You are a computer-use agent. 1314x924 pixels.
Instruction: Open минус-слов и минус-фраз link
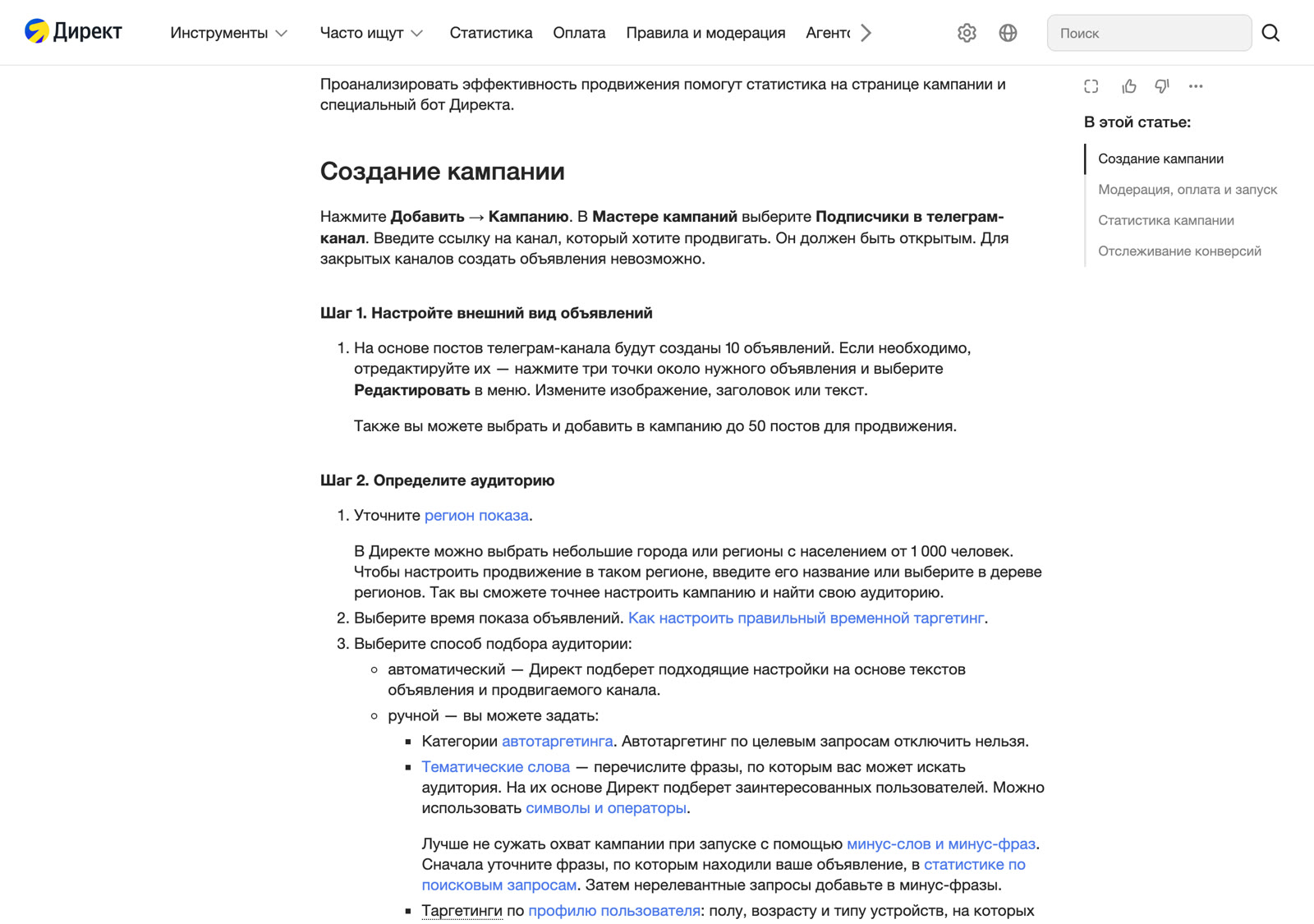click(x=941, y=844)
